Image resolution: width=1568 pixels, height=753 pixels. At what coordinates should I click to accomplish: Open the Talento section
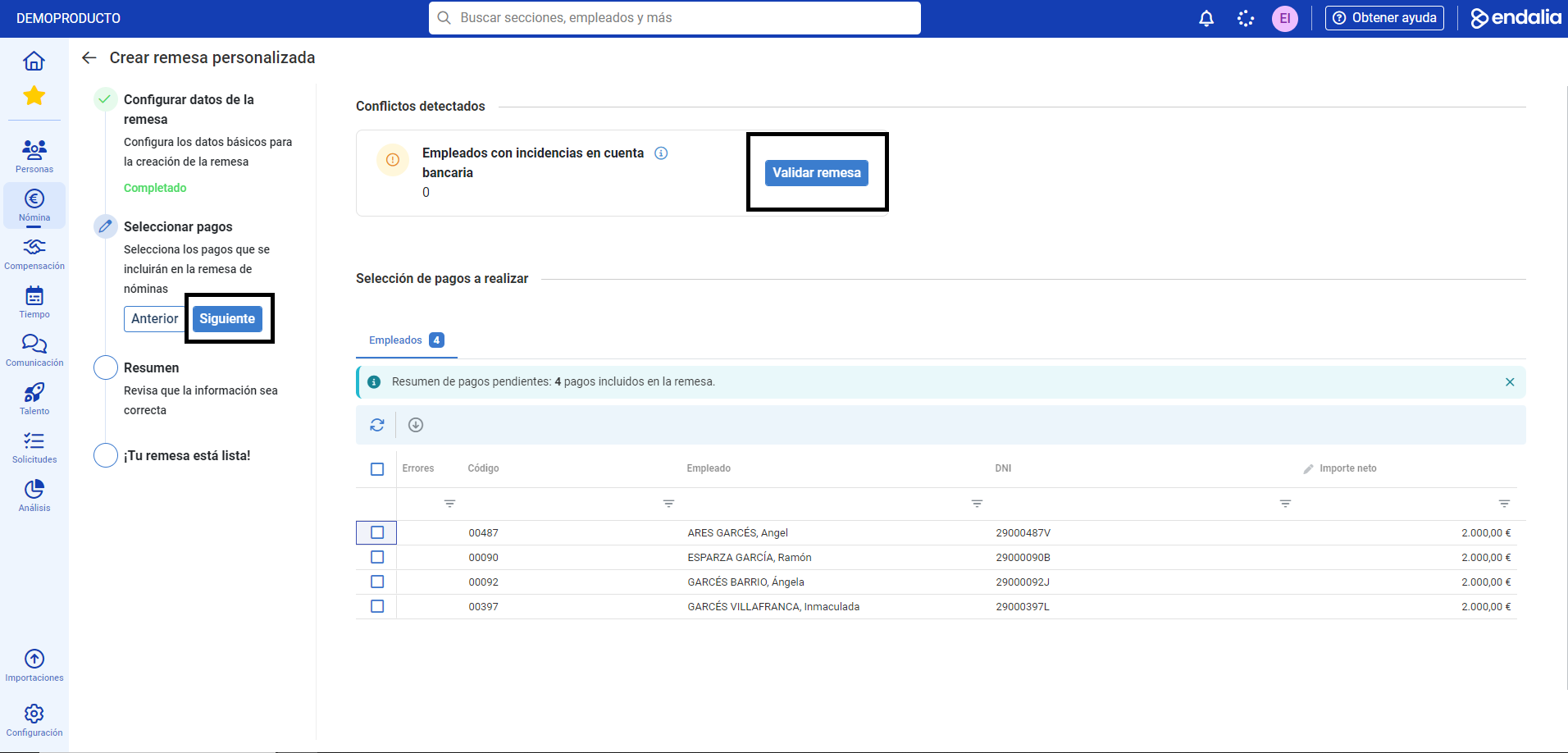(x=34, y=399)
